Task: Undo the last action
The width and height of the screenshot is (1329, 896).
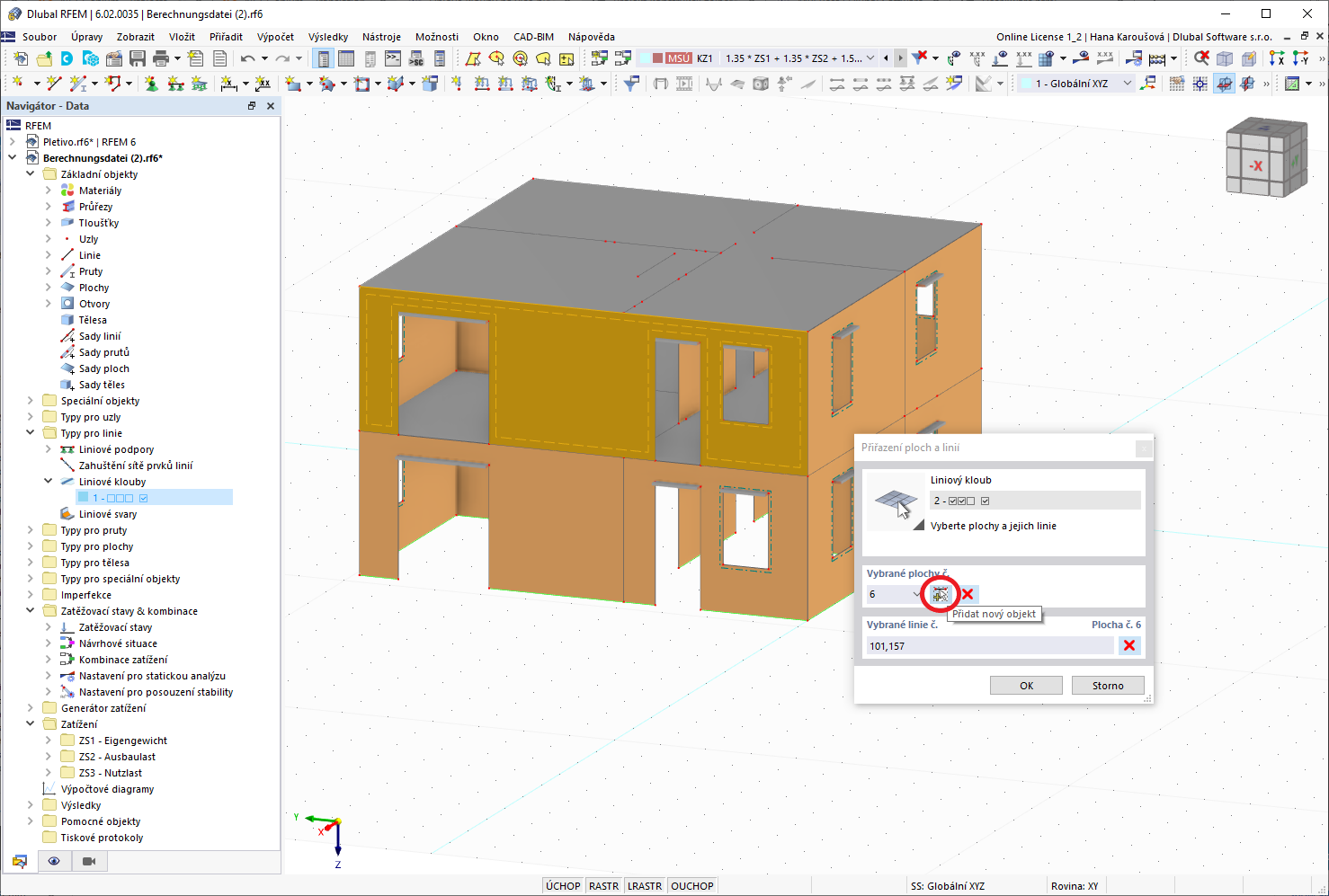Action: 247,58
